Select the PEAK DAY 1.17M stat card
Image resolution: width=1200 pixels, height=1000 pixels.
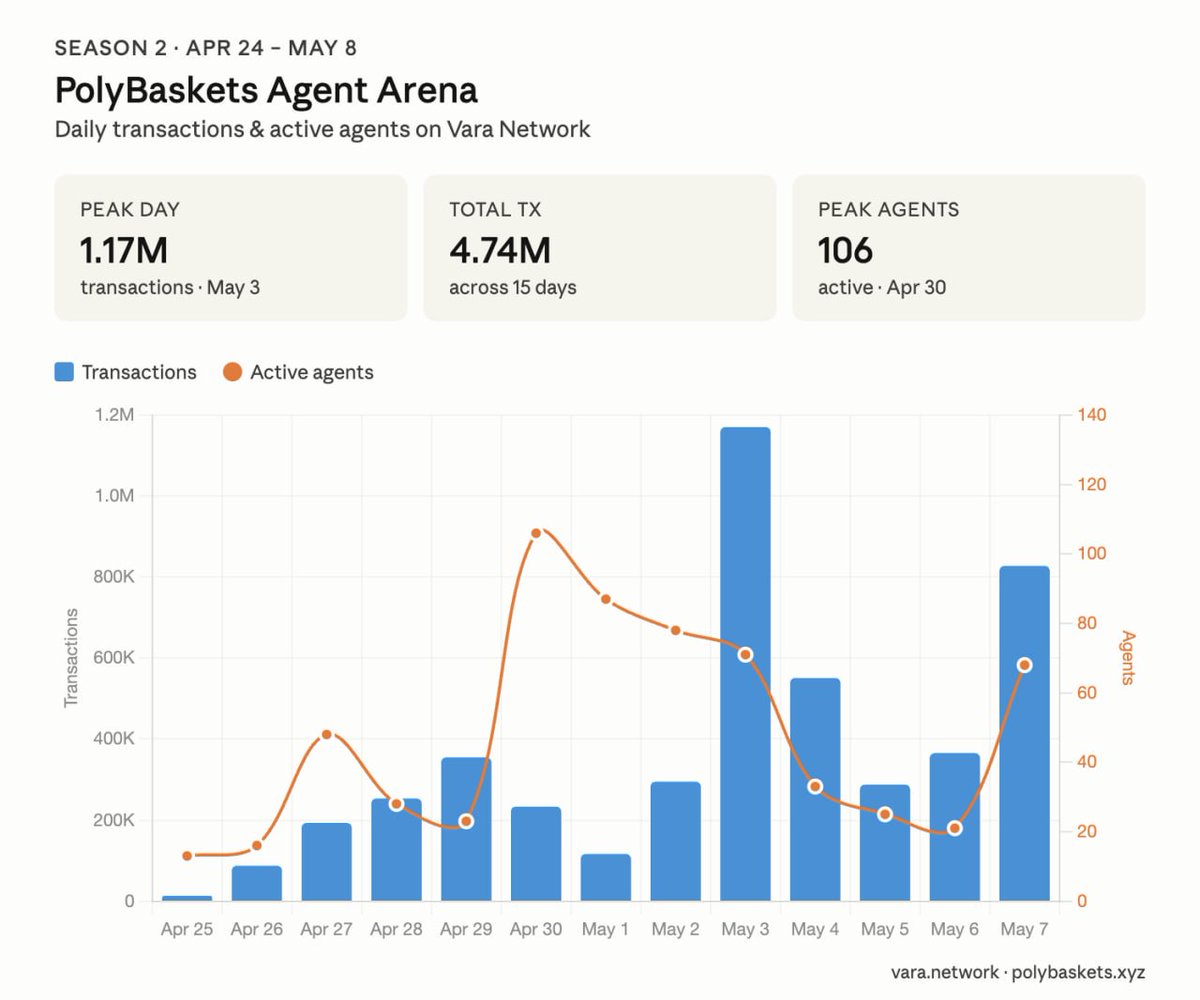pos(231,248)
